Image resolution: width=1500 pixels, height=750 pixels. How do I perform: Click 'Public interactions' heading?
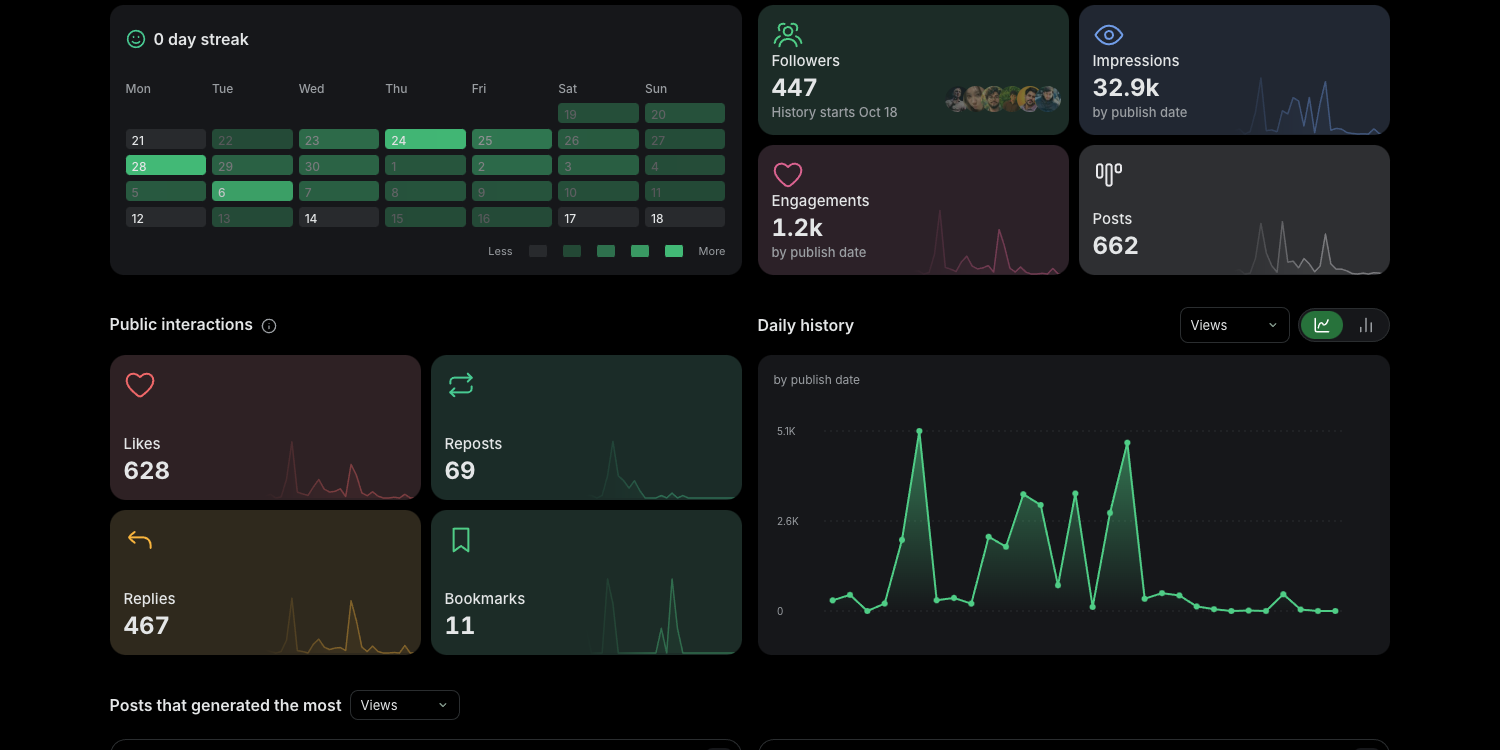click(x=181, y=324)
